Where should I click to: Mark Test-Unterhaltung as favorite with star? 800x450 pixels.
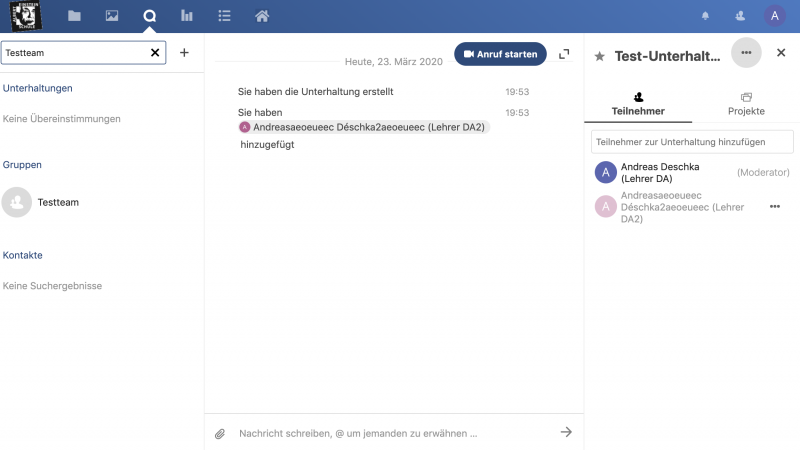pyautogui.click(x=600, y=57)
